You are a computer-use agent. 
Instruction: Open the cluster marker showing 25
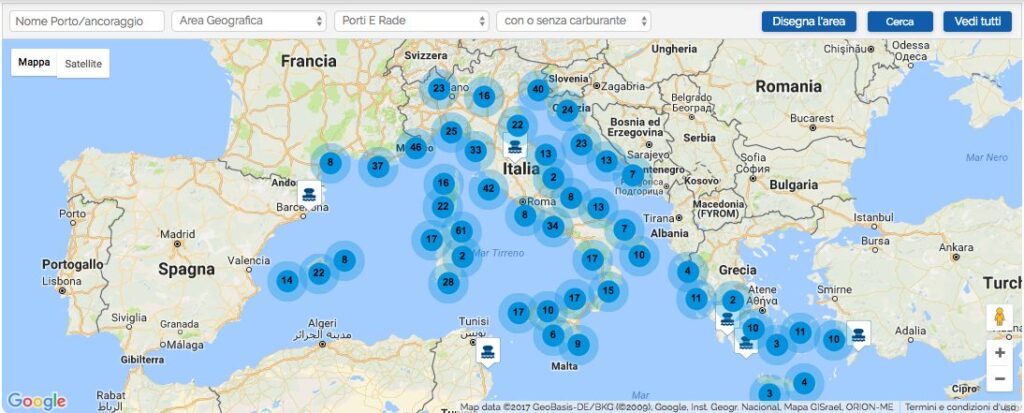point(451,132)
